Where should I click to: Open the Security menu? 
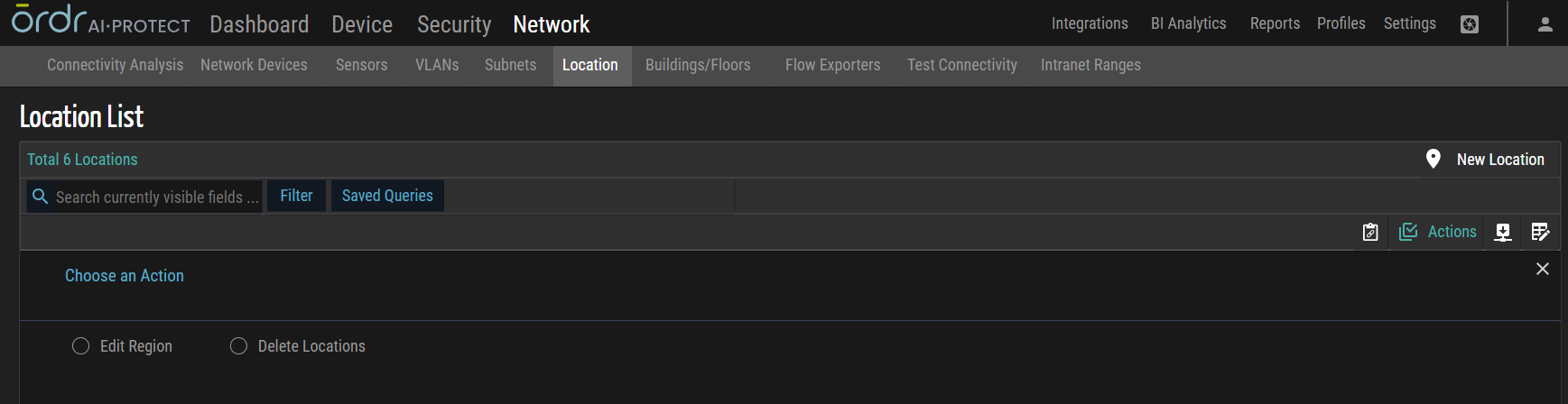coord(454,24)
